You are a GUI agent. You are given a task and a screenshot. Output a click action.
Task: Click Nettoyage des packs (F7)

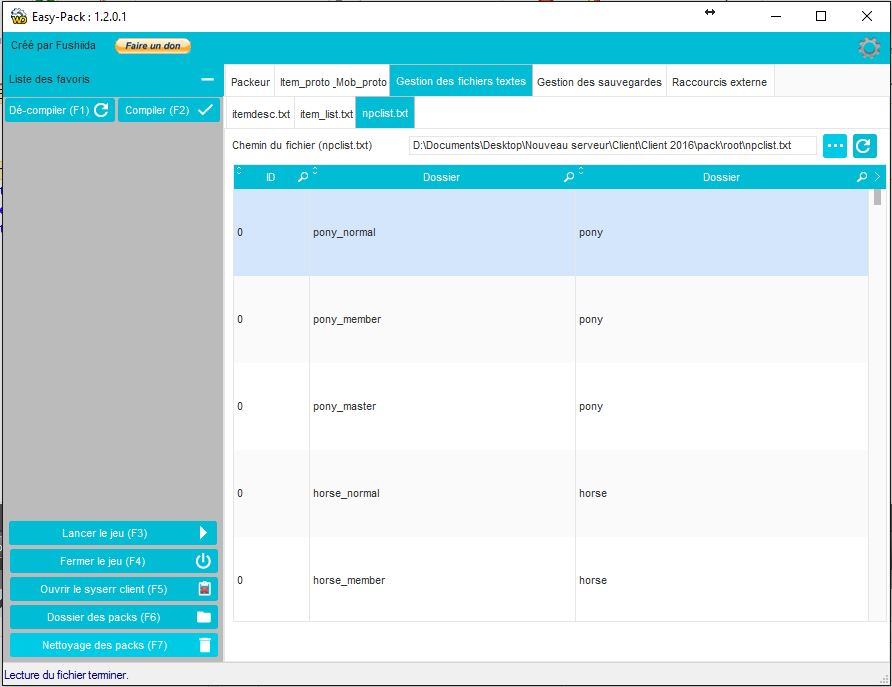click(x=113, y=645)
